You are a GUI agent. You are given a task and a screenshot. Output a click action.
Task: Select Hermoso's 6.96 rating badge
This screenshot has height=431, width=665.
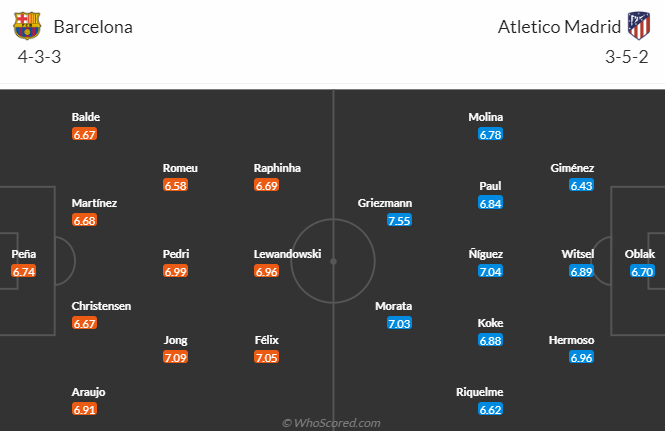tap(582, 357)
